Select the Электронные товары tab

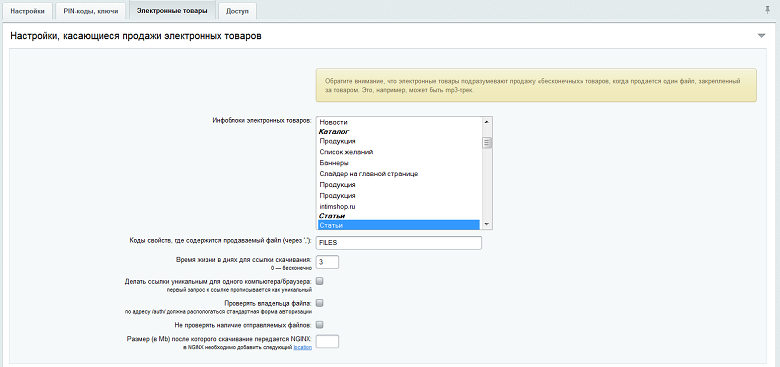pos(172,10)
